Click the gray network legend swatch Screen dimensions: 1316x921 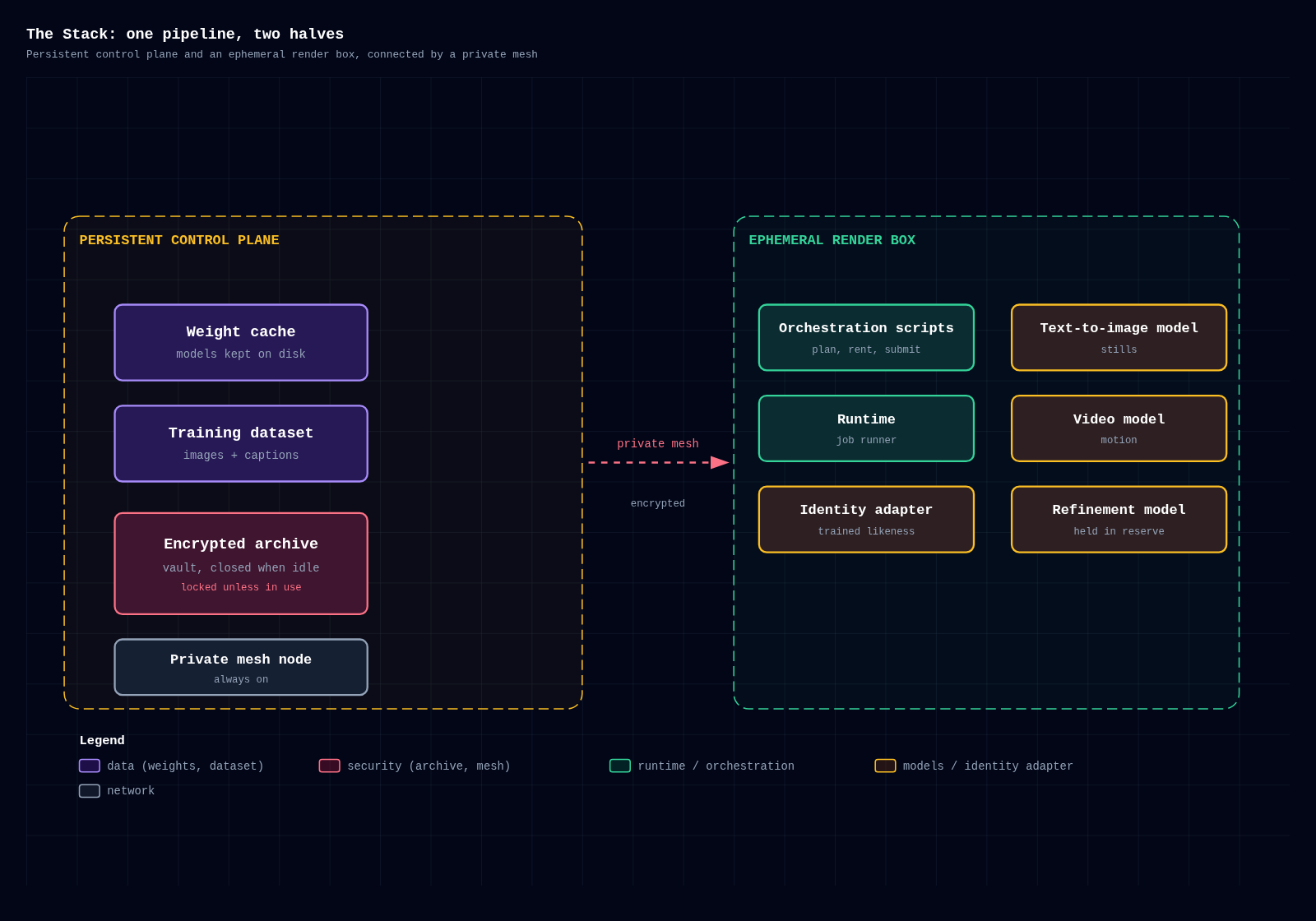pyautogui.click(x=90, y=791)
